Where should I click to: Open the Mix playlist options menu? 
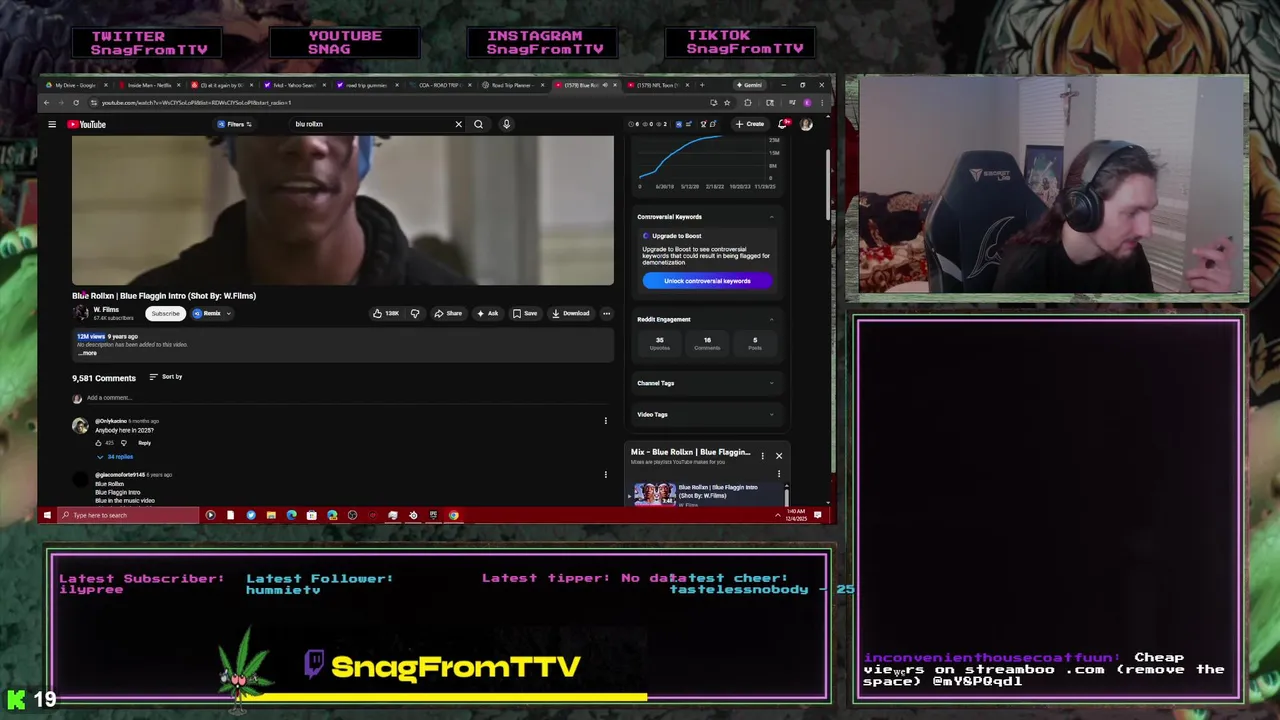(x=763, y=456)
